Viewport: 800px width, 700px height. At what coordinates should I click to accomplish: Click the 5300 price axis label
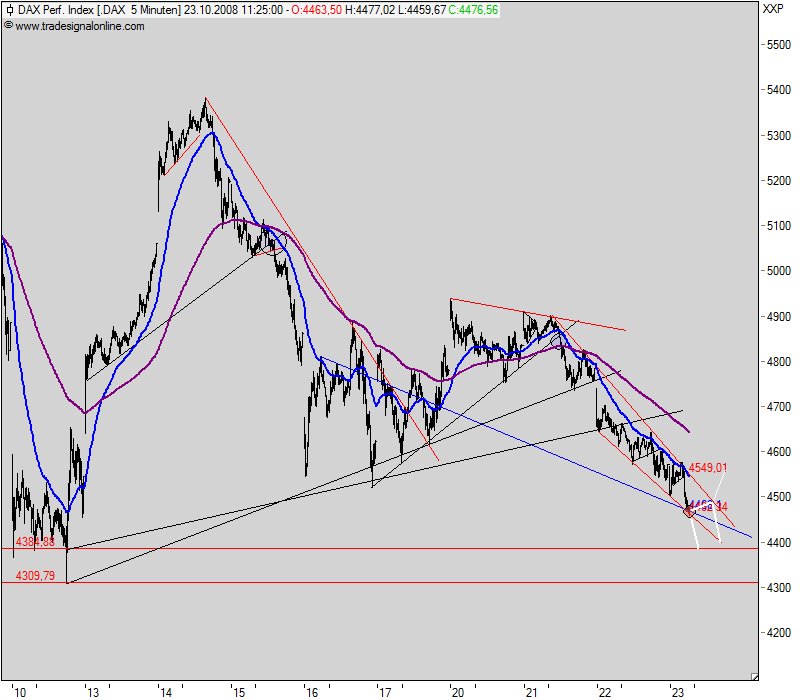[779, 136]
